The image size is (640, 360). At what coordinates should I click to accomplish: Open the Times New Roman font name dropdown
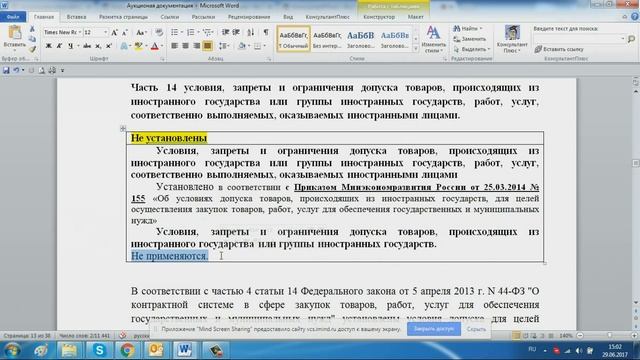(80, 32)
